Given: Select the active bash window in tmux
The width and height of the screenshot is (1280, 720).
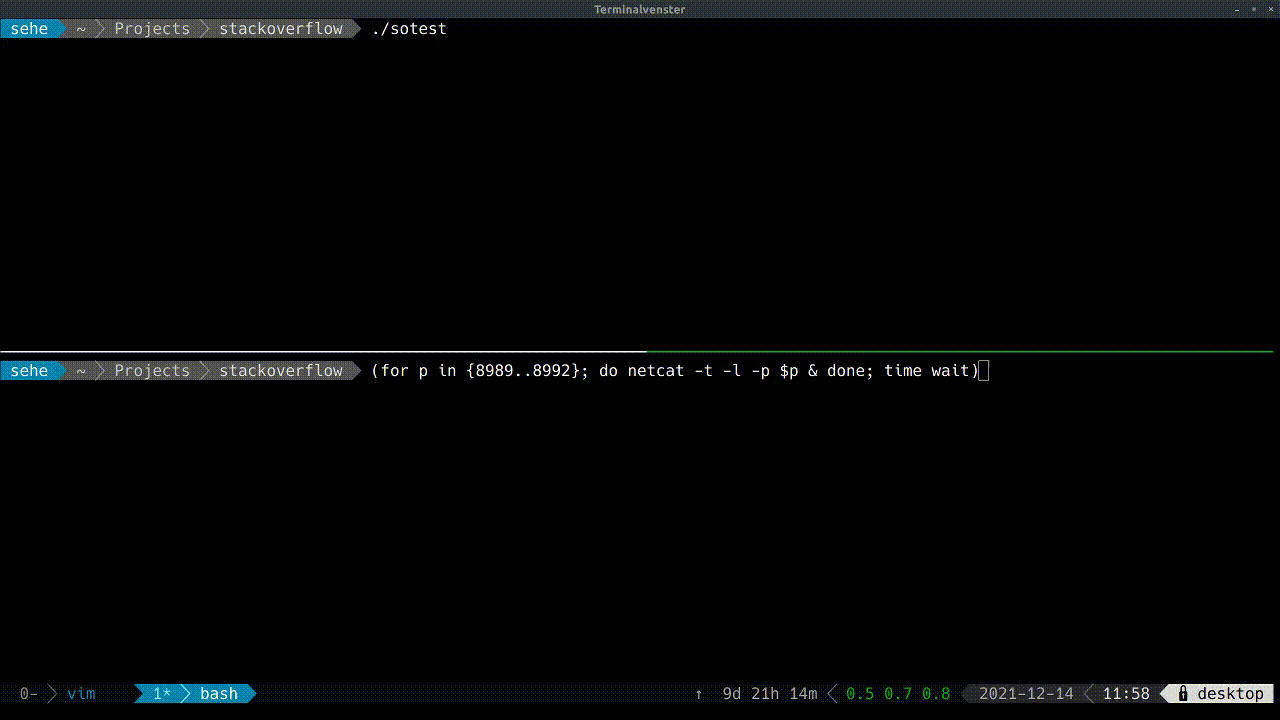Looking at the screenshot, I should (x=218, y=693).
